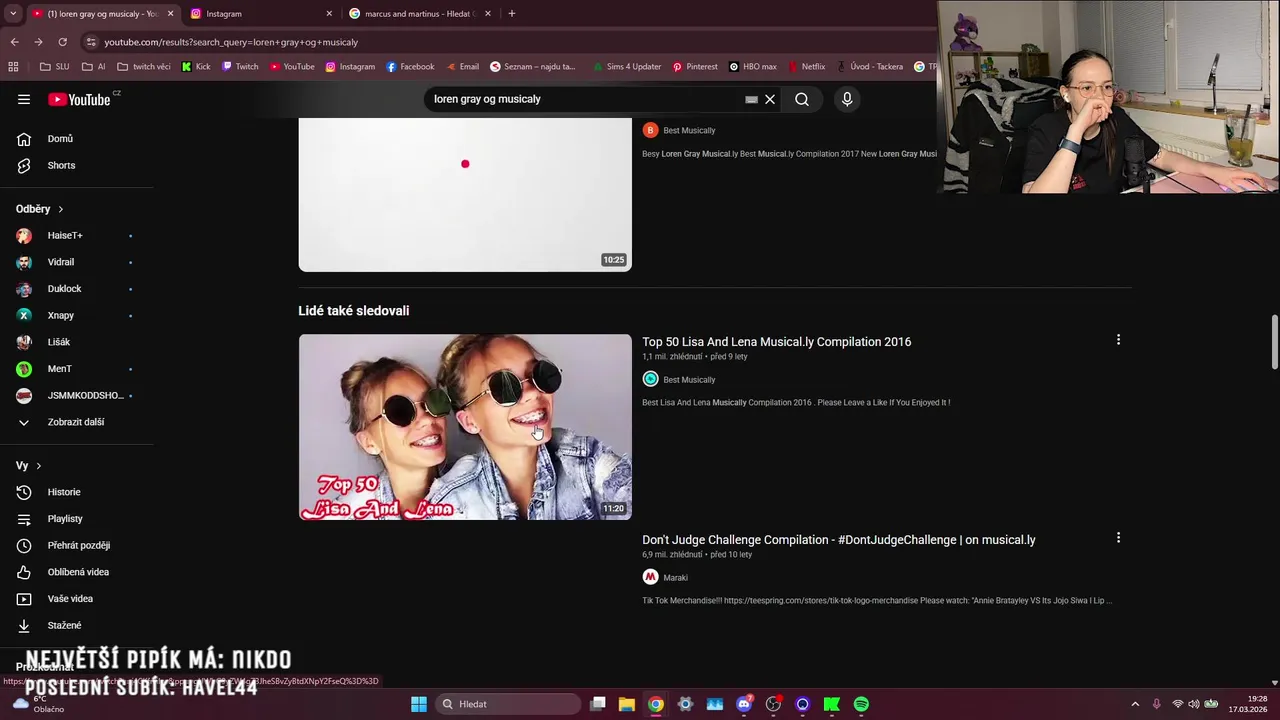Open the Sims 4 Updater bookmark
The image size is (1280, 720).
(x=625, y=67)
